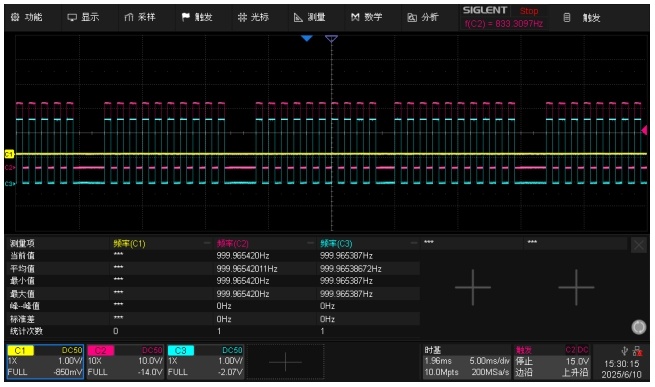Click the 标准差 row label
This screenshot has width=655, height=387.
click(22, 319)
